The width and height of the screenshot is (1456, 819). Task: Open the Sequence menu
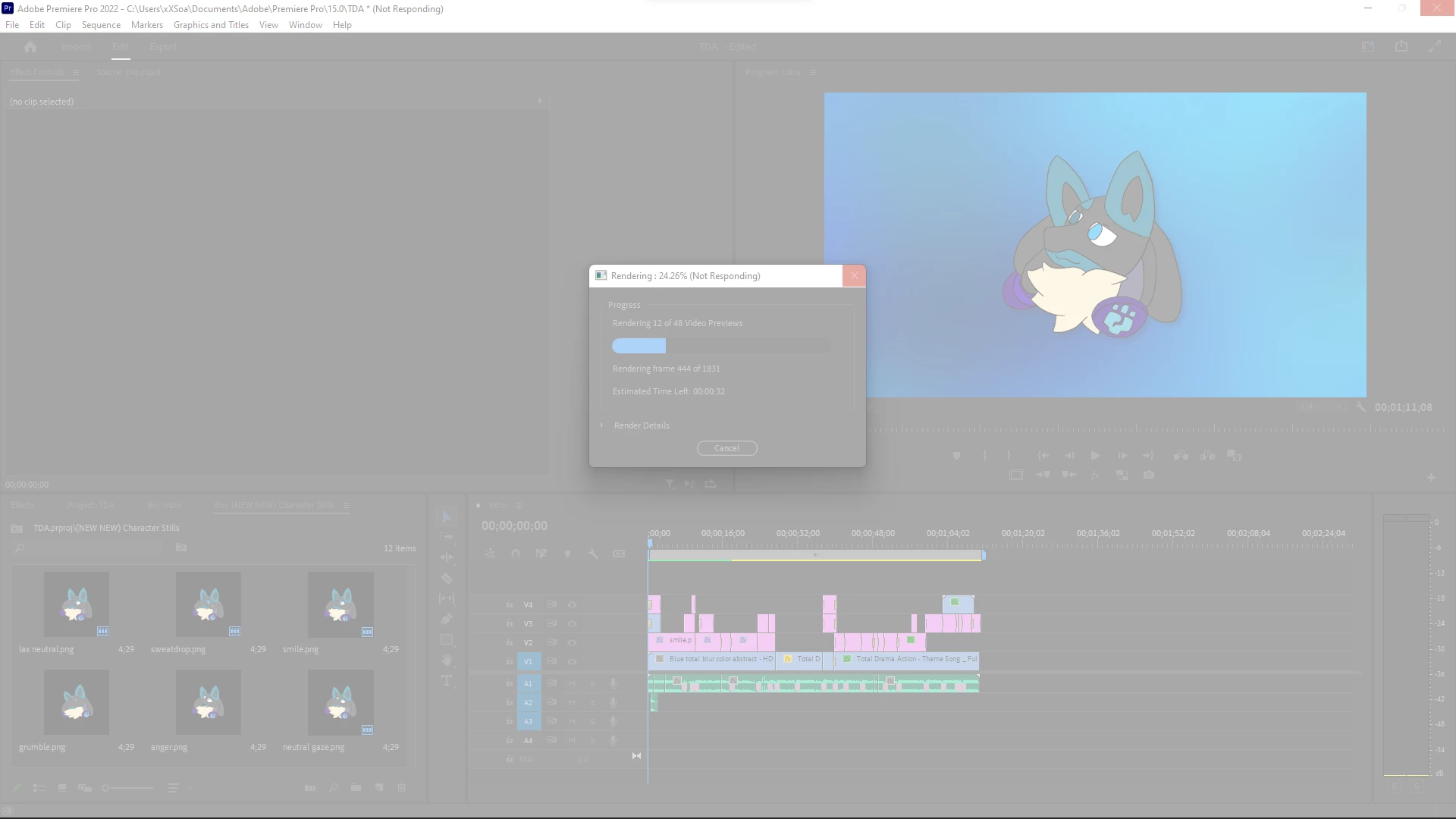pyautogui.click(x=101, y=25)
